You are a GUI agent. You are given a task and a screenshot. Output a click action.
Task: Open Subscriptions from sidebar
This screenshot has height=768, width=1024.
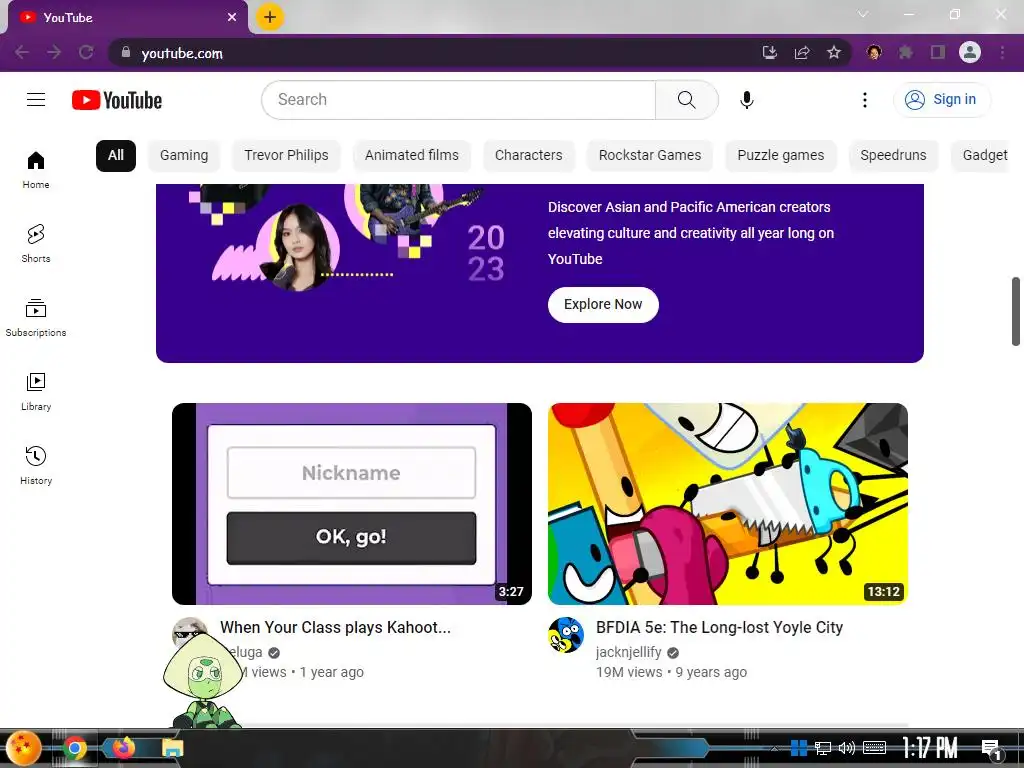click(36, 317)
